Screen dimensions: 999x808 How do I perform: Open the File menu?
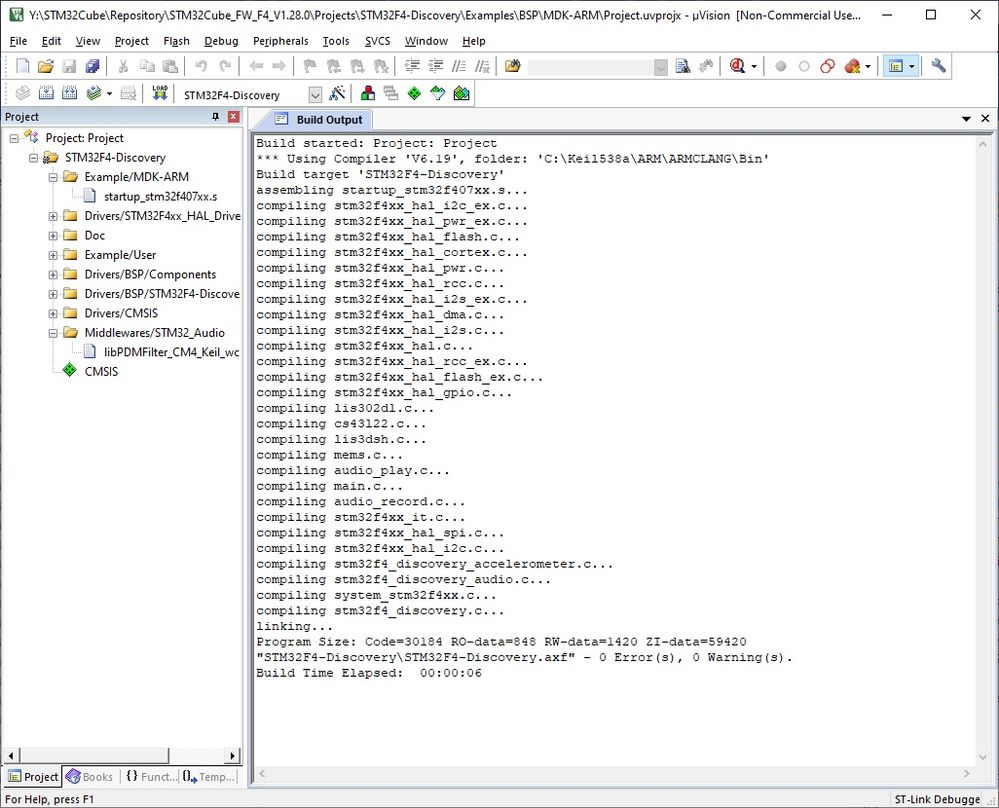18,41
